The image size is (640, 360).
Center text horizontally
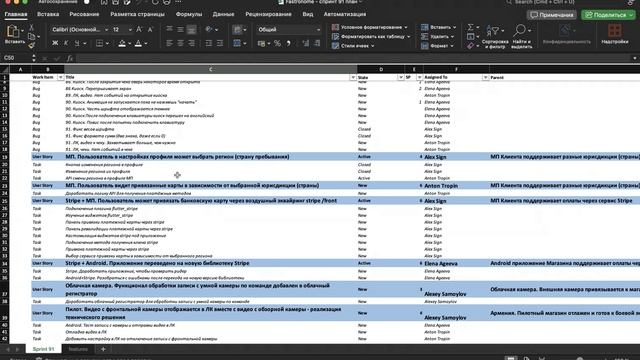(180, 43)
